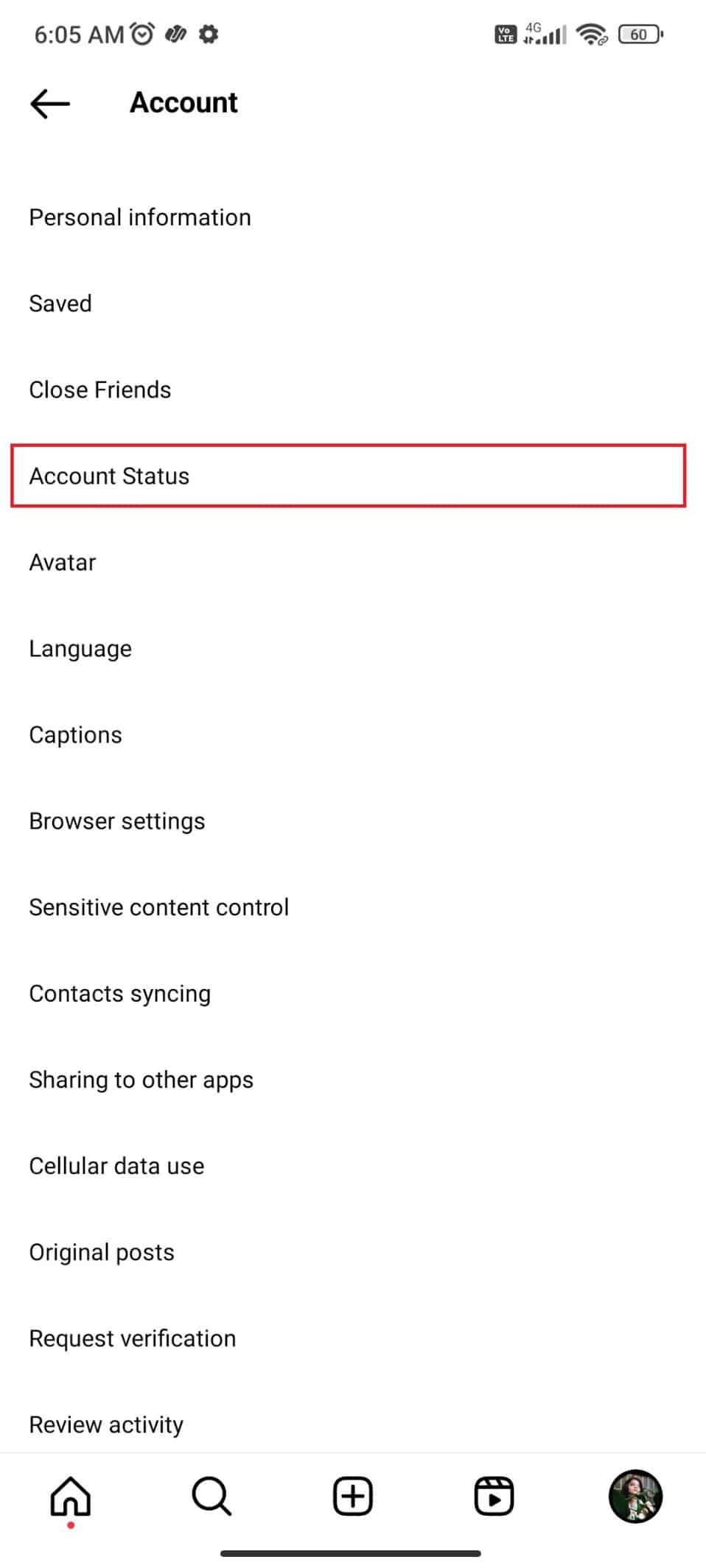The image size is (706, 1568).
Task: Tap the battery indicator icon
Action: (640, 35)
